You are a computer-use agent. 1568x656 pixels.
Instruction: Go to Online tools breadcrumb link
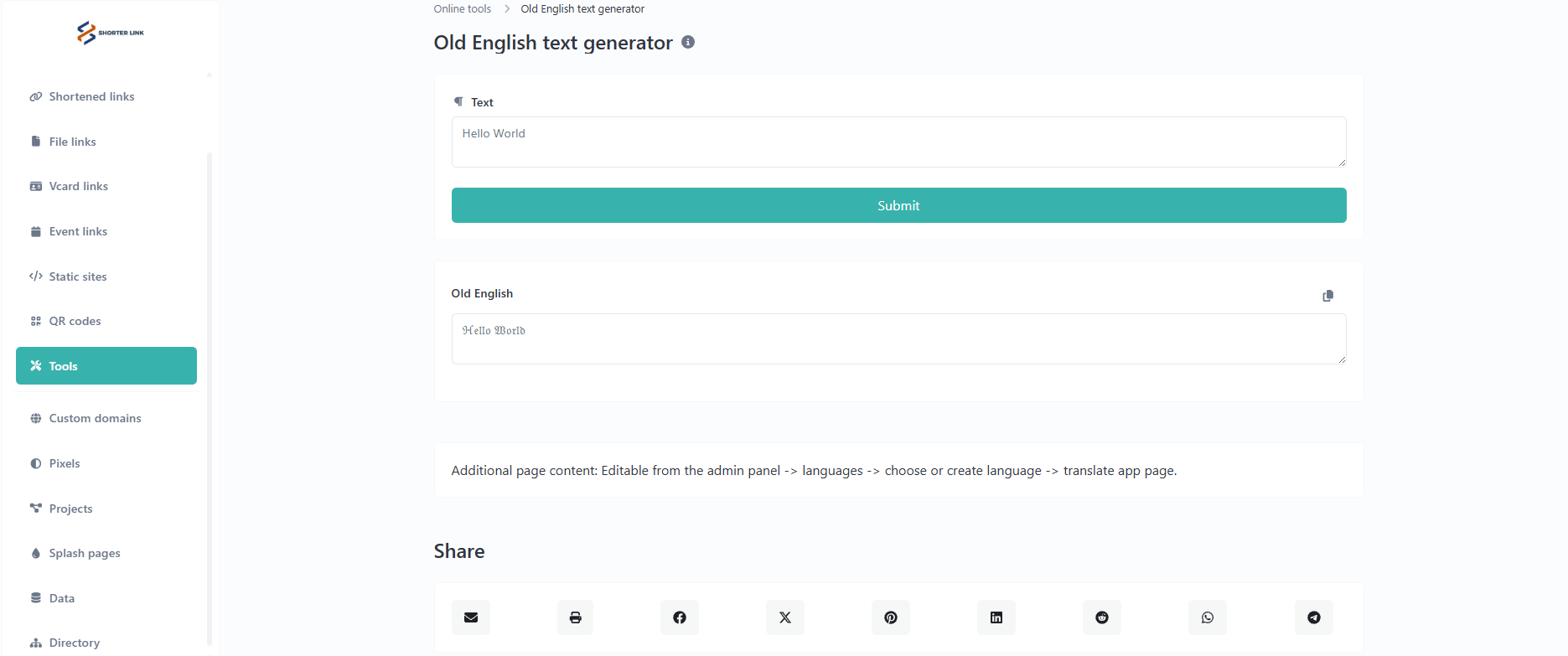point(462,9)
